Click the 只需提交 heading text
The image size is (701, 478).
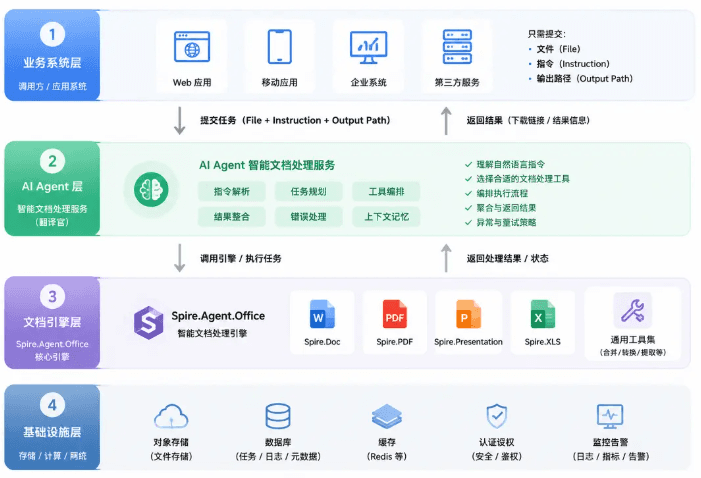546,34
